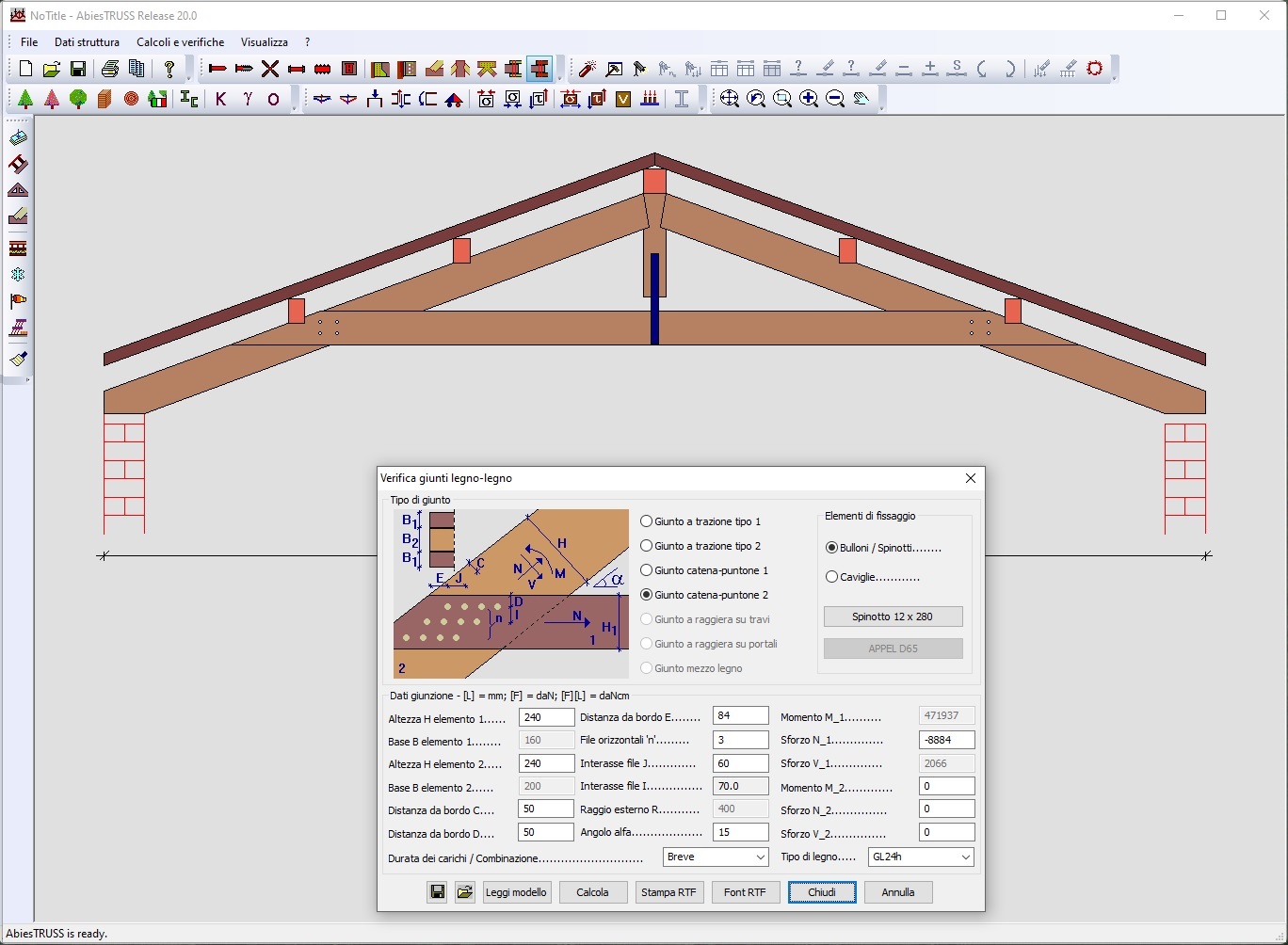Select the round green leafy tree icon

click(78, 99)
